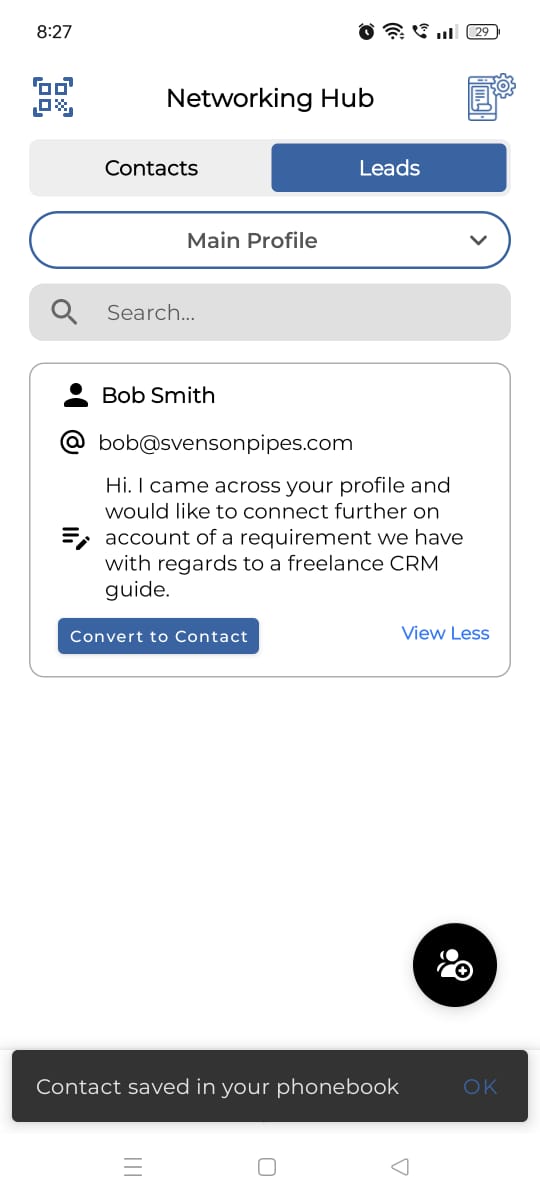This screenshot has width=540, height=1200.
Task: Select the Leads tab
Action: coord(389,168)
